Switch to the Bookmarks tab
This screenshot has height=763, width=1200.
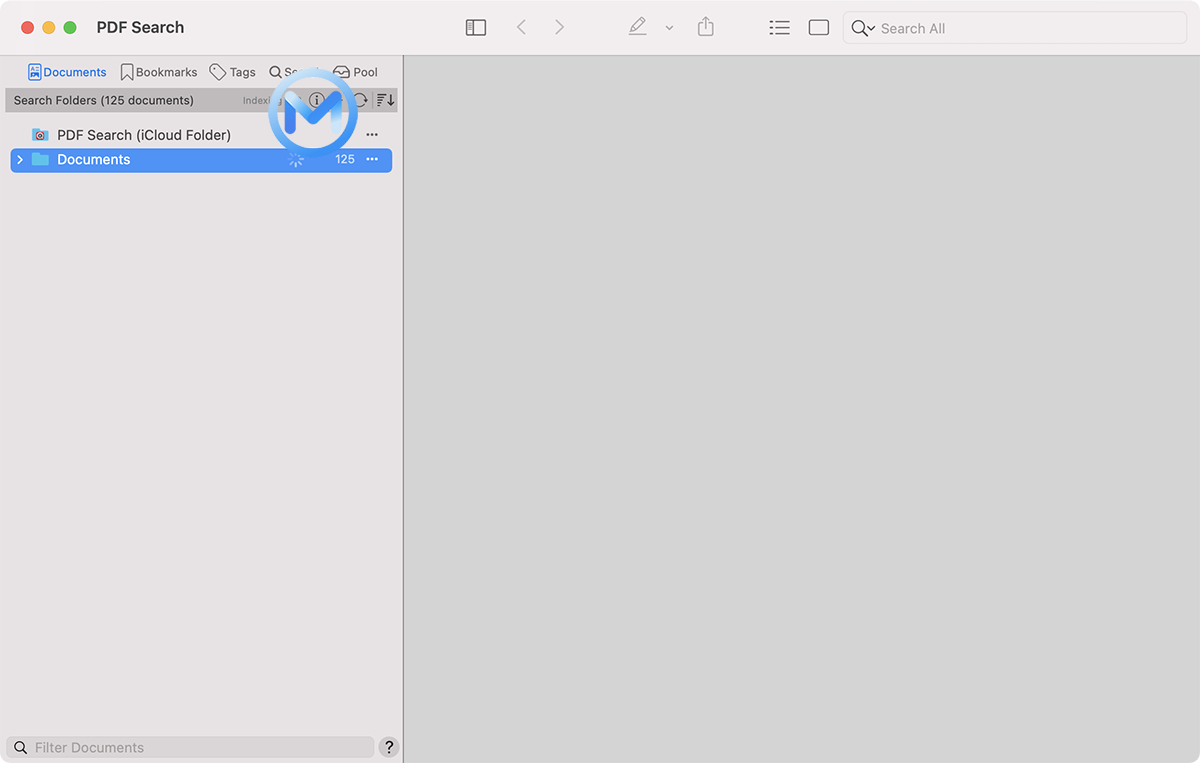point(159,72)
